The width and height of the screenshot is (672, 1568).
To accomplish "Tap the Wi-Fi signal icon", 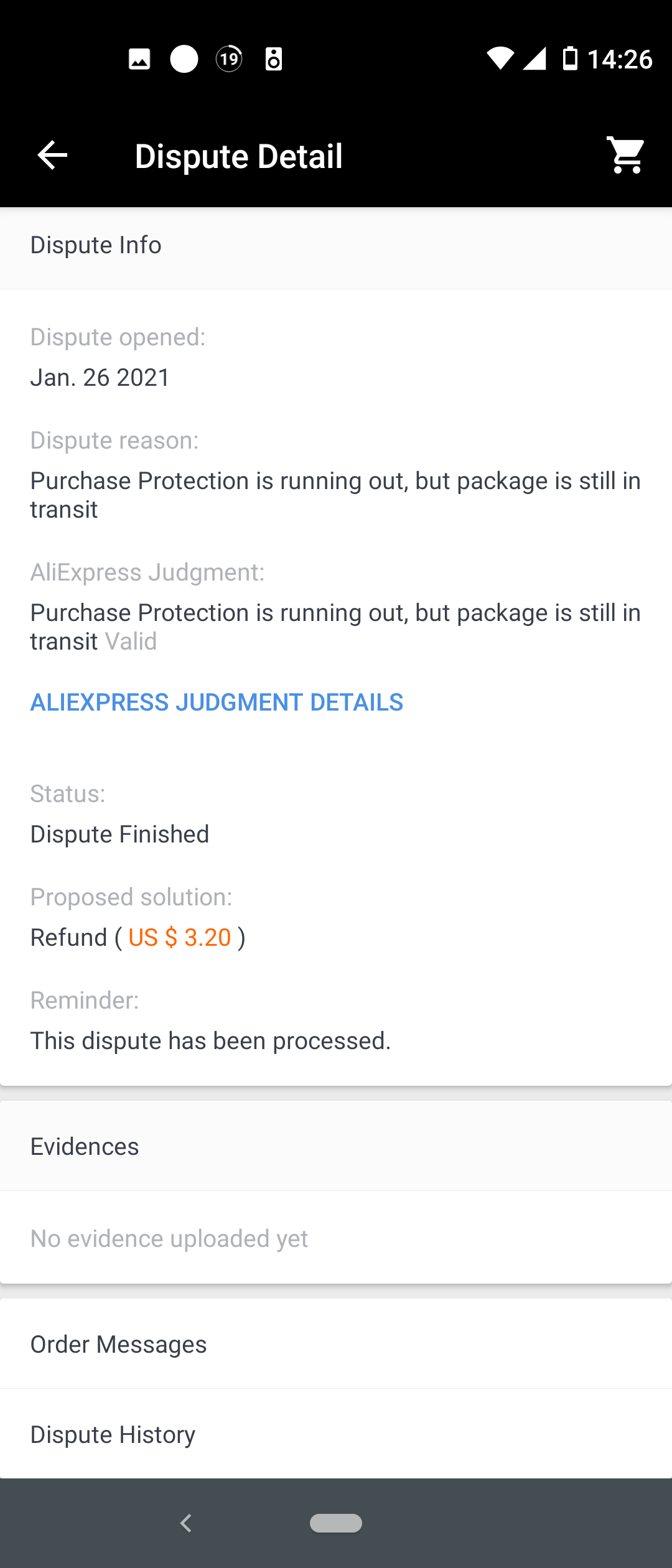I will (x=500, y=59).
